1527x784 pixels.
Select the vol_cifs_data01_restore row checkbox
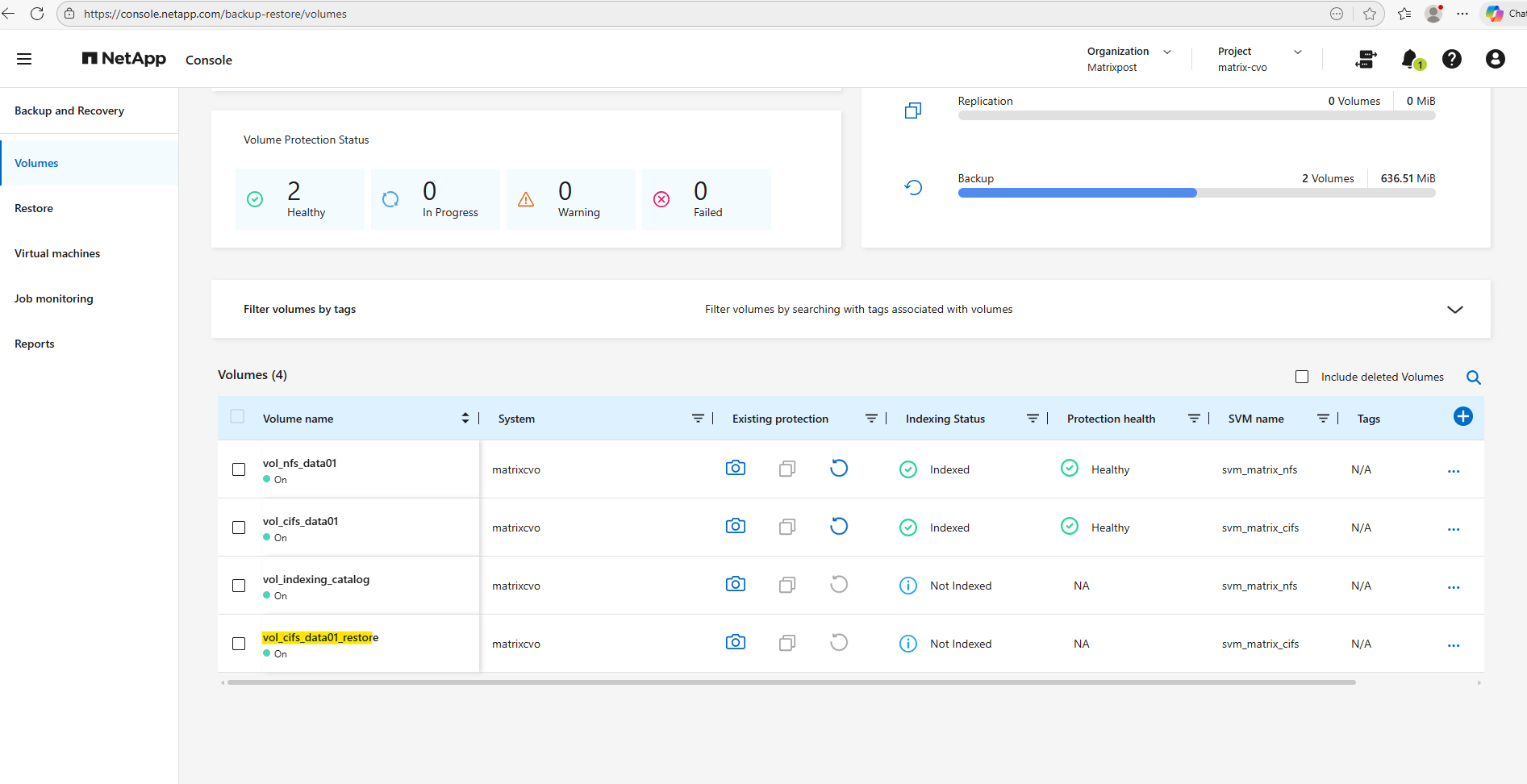point(239,644)
